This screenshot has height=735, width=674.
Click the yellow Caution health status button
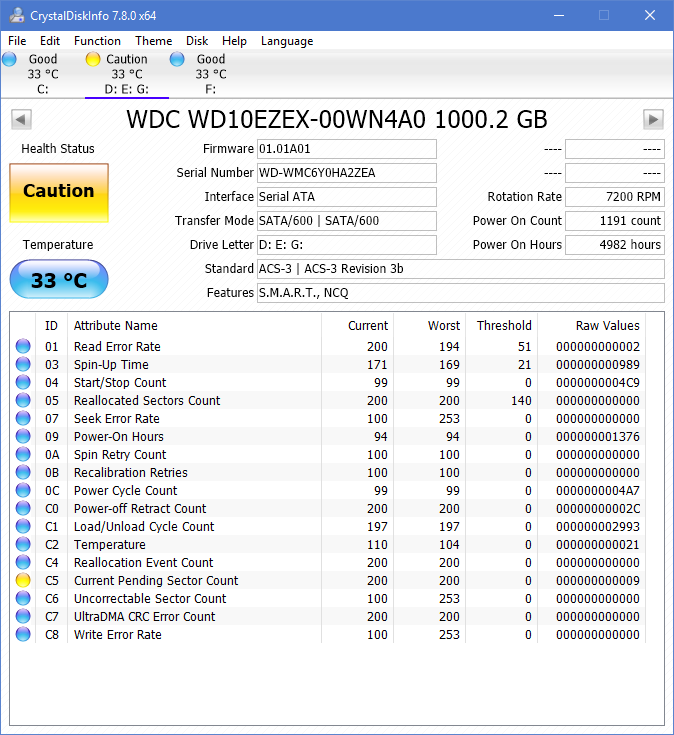click(x=58, y=192)
